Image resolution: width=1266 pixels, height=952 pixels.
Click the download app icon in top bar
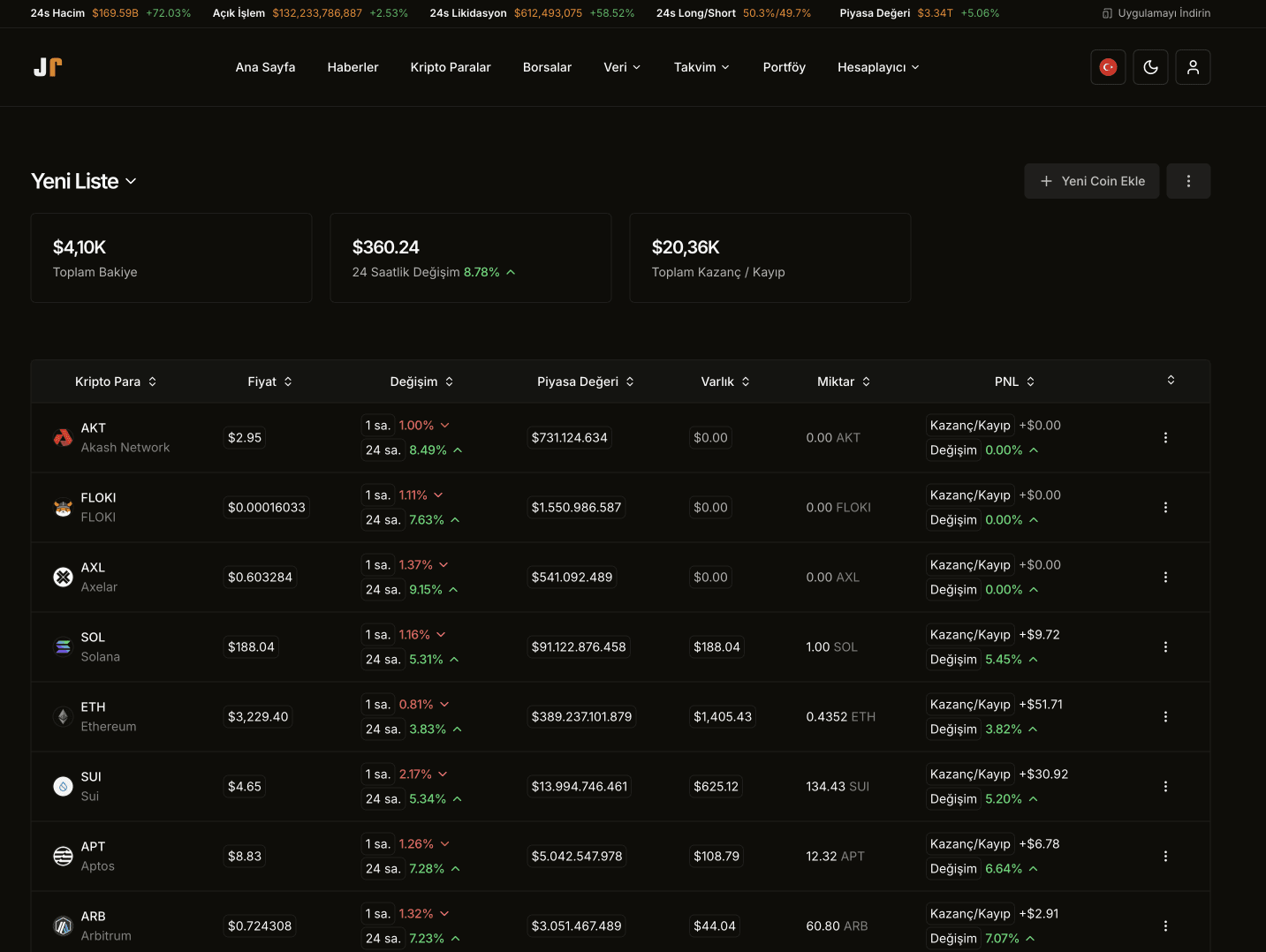[1107, 13]
